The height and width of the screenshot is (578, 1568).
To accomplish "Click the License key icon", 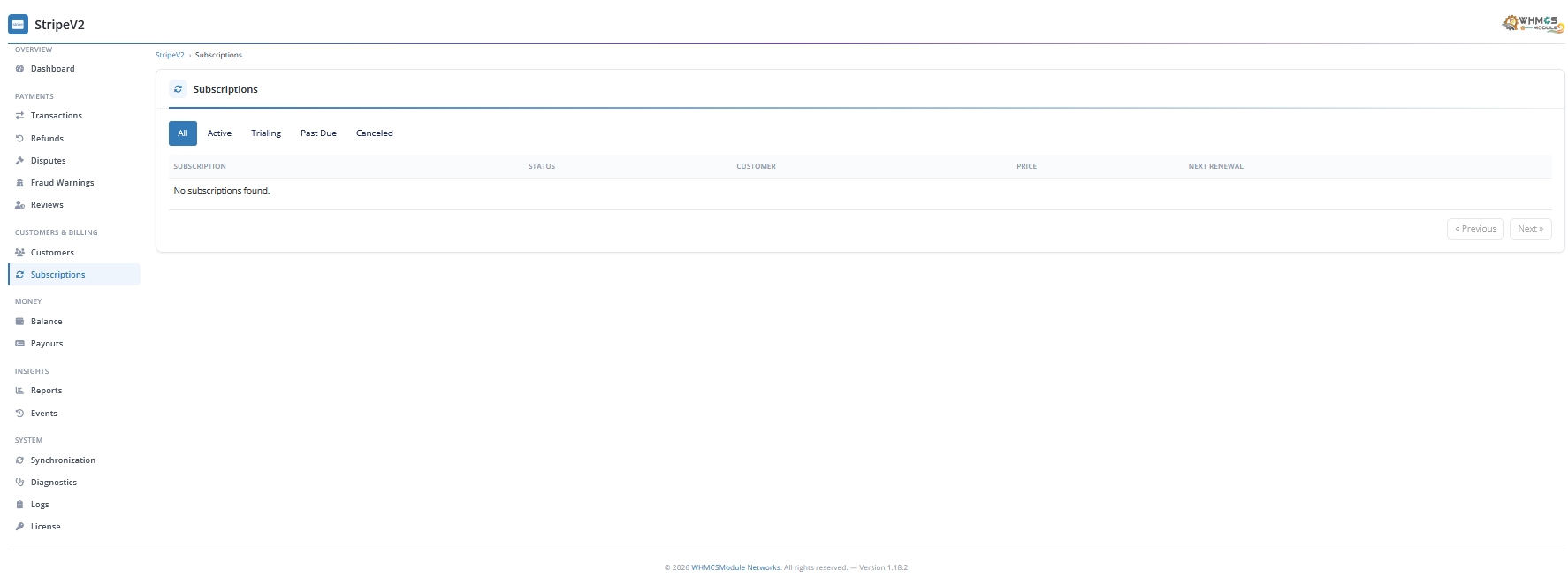I will [x=19, y=527].
